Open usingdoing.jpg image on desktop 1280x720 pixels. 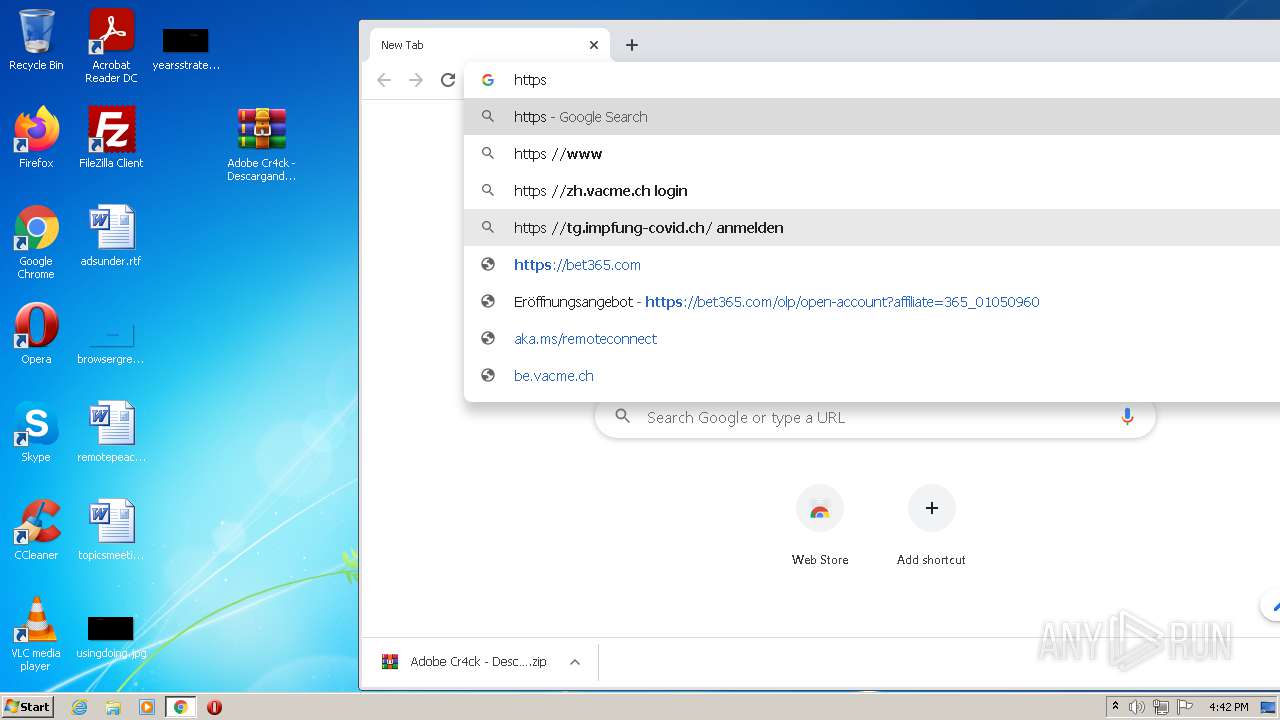pos(111,636)
